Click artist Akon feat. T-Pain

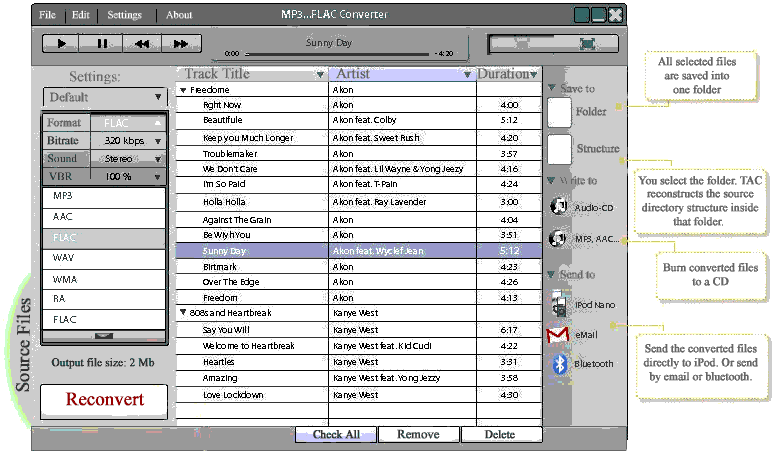click(365, 184)
